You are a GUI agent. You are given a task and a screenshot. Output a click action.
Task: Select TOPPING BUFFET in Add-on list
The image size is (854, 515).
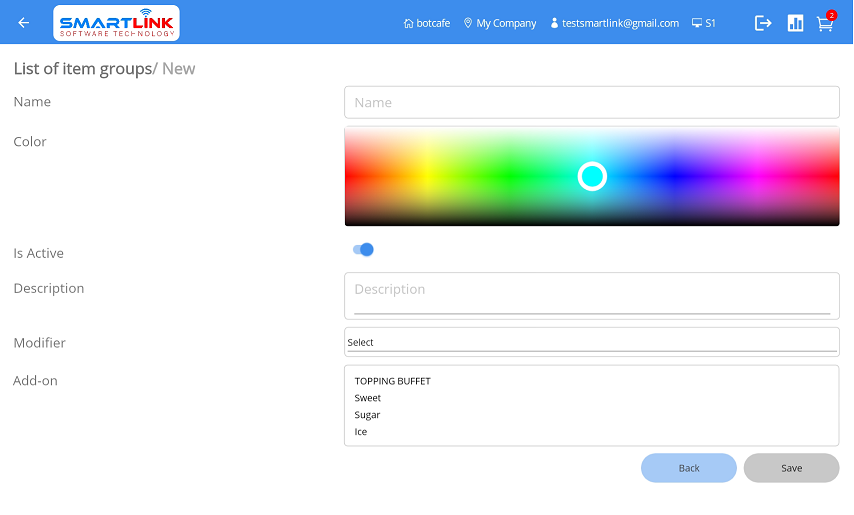392,381
